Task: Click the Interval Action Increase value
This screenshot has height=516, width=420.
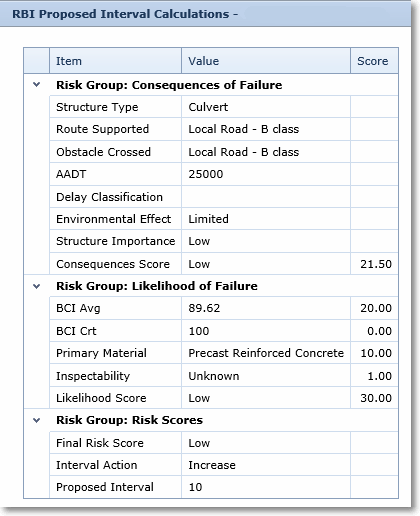Action: click(212, 465)
